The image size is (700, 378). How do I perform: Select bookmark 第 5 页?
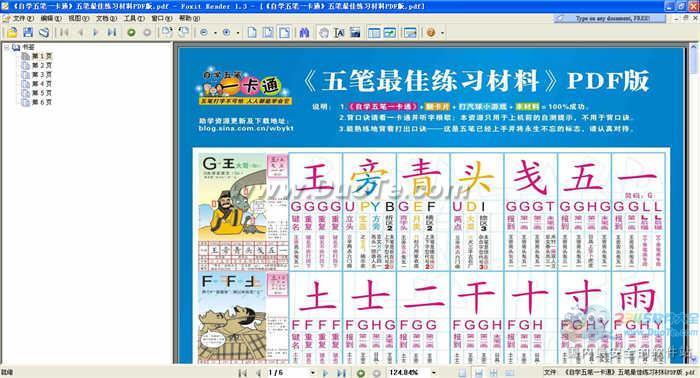point(42,93)
